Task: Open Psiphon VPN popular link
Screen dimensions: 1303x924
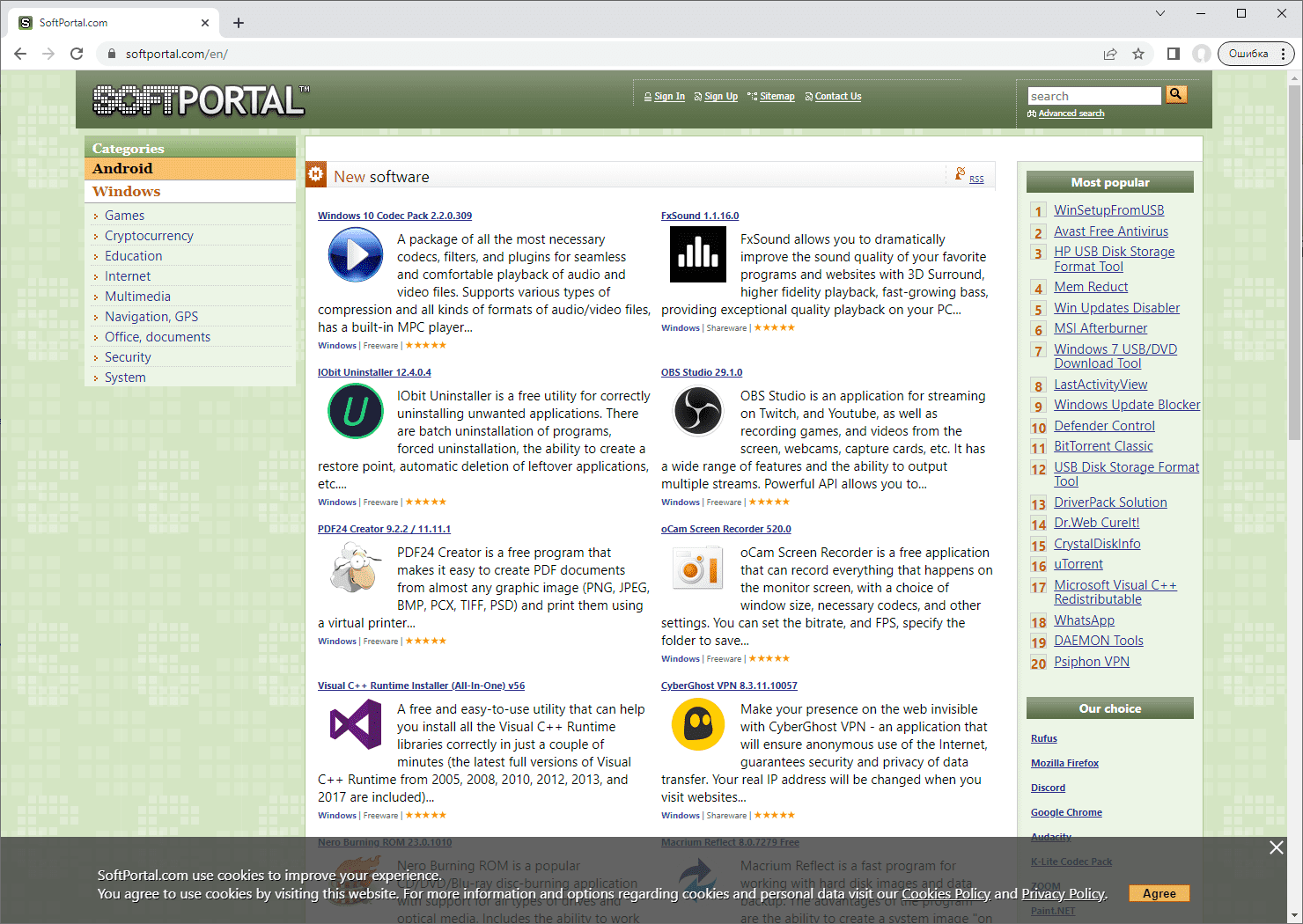Action: (1092, 662)
